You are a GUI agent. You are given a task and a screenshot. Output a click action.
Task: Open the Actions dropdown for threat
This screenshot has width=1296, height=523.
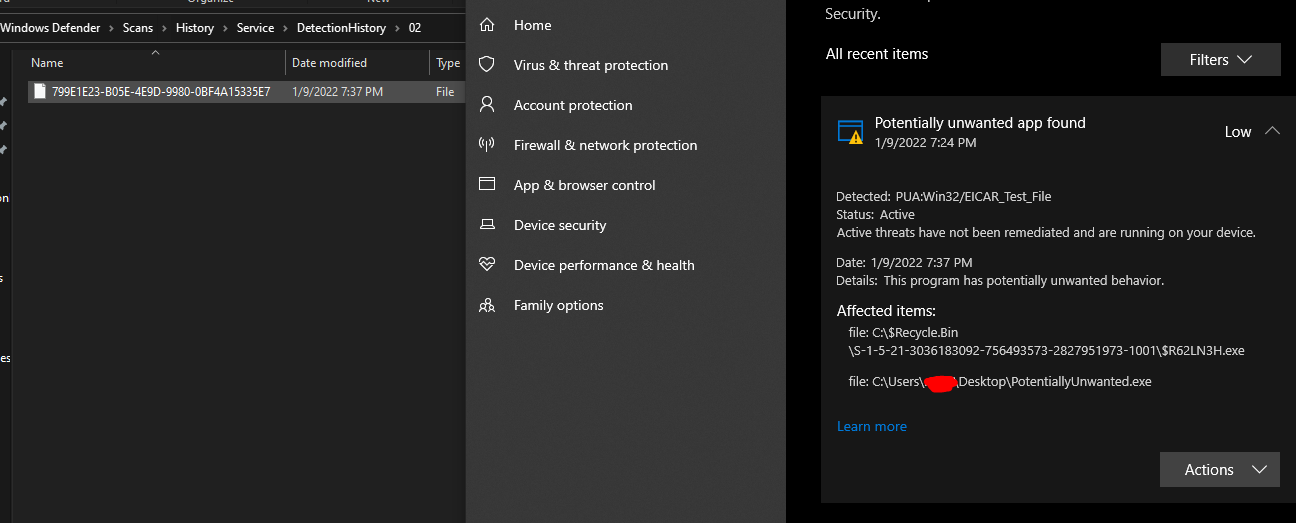coord(1220,469)
